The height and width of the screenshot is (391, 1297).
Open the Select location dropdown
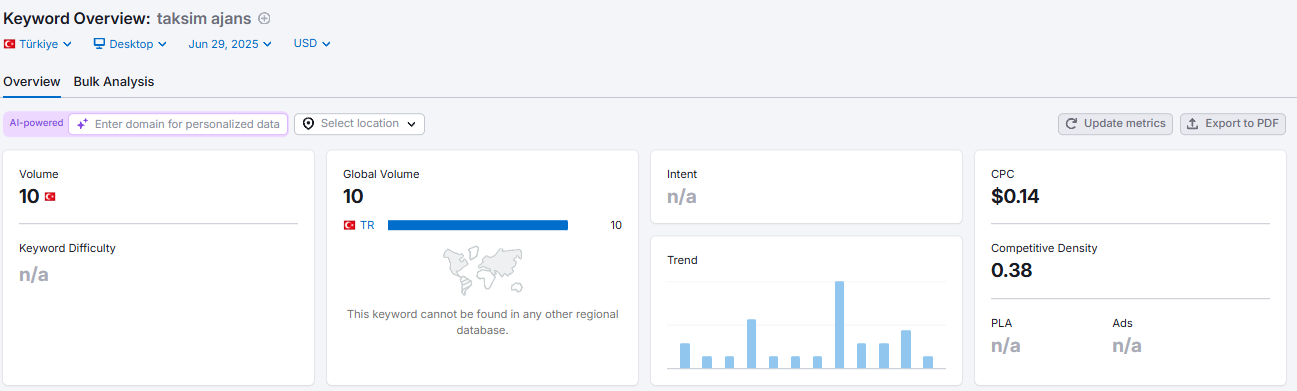(359, 124)
